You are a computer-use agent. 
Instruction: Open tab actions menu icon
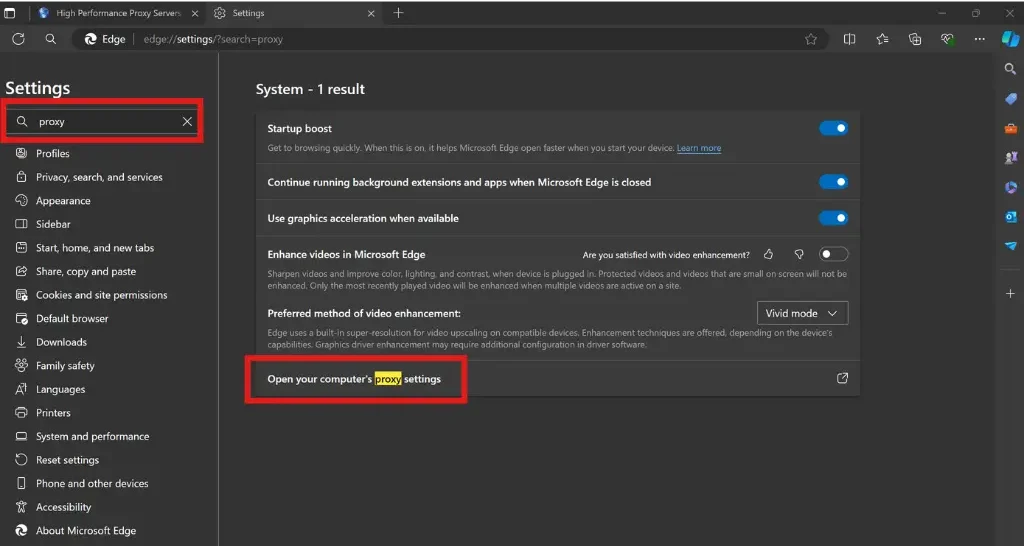coord(10,13)
